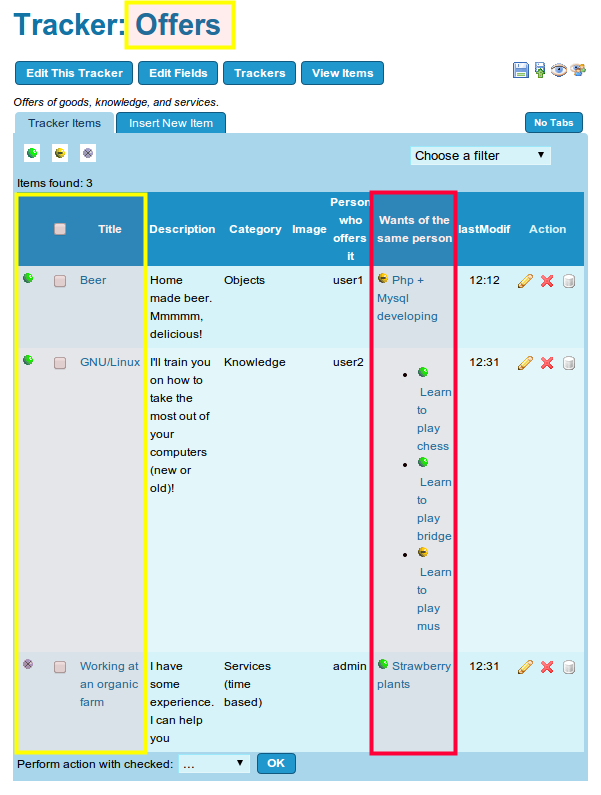The width and height of the screenshot is (601, 795).
Task: Filter by green open status icon
Action: [x=32, y=153]
